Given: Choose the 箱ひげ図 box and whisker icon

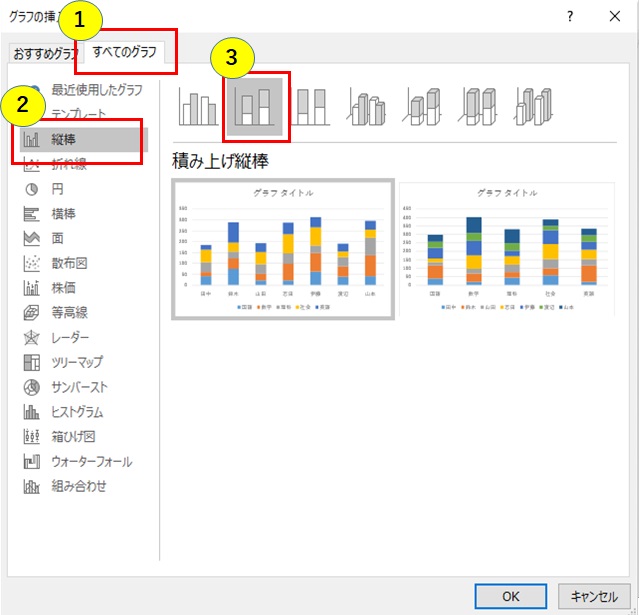Looking at the screenshot, I should tap(32, 437).
